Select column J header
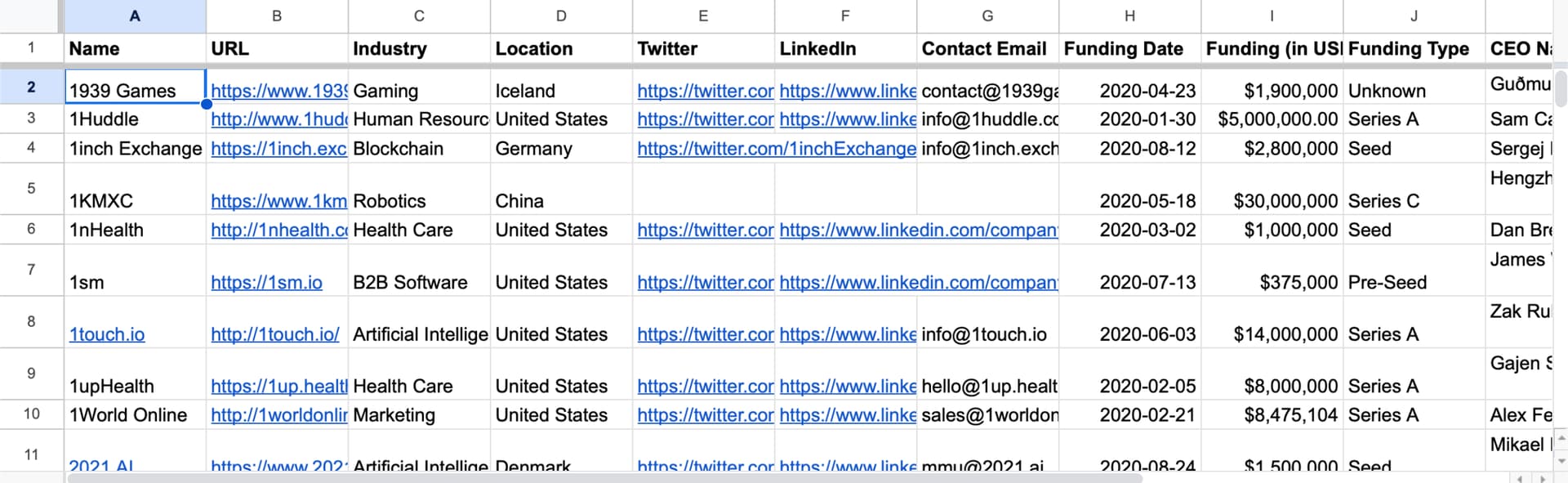 click(1414, 16)
